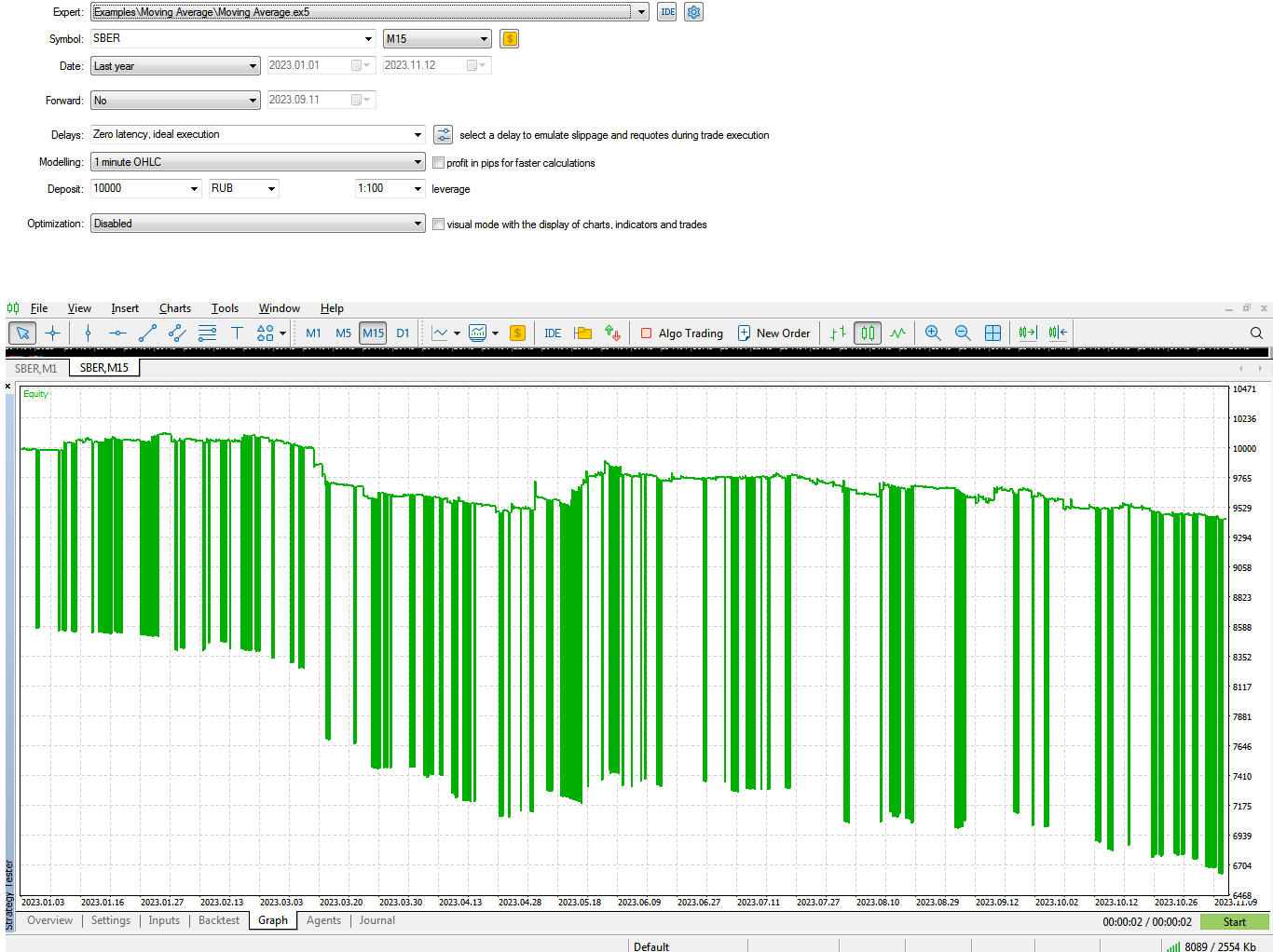
Task: Select the text label tool
Action: click(237, 333)
